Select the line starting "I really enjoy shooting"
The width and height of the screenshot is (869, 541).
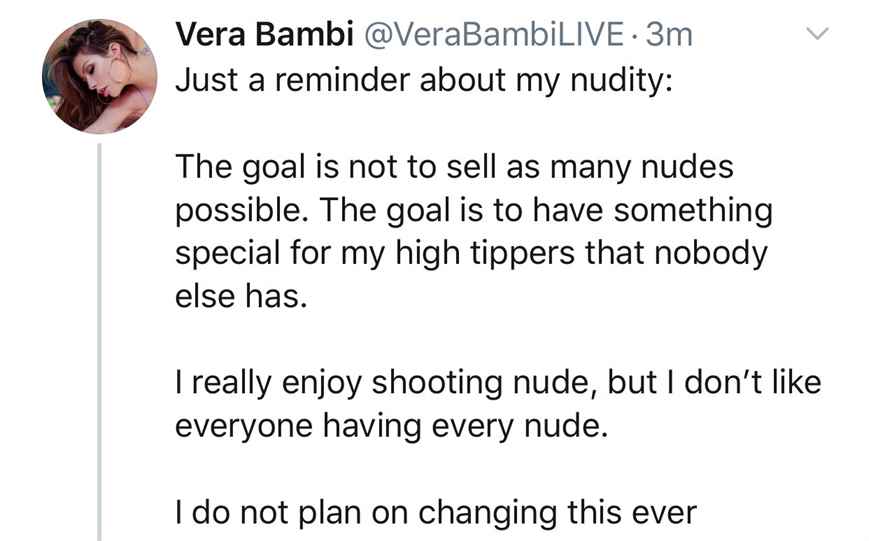coord(498,384)
